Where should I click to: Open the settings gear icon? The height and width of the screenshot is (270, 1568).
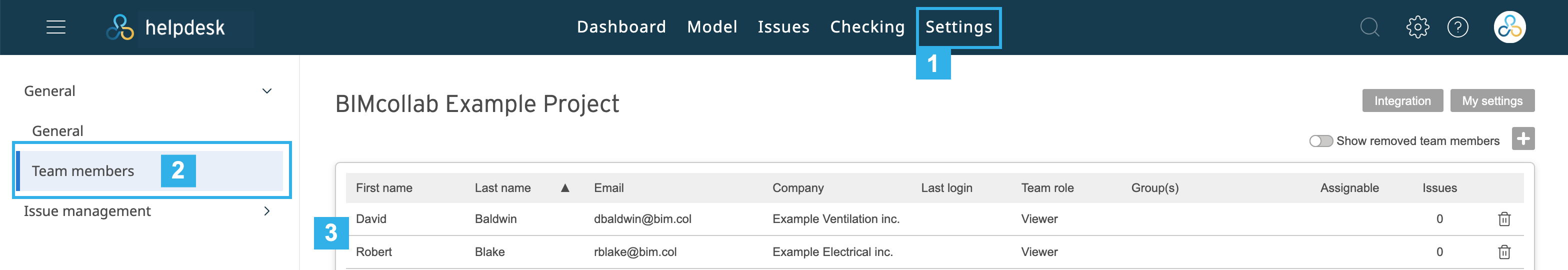1417,27
